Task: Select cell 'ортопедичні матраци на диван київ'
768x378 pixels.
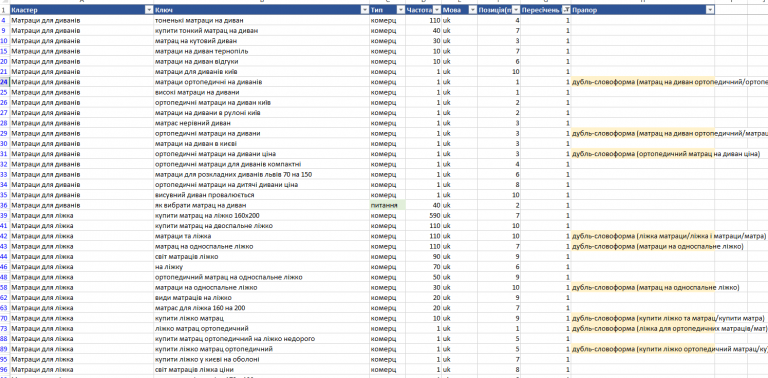Action: pos(261,103)
